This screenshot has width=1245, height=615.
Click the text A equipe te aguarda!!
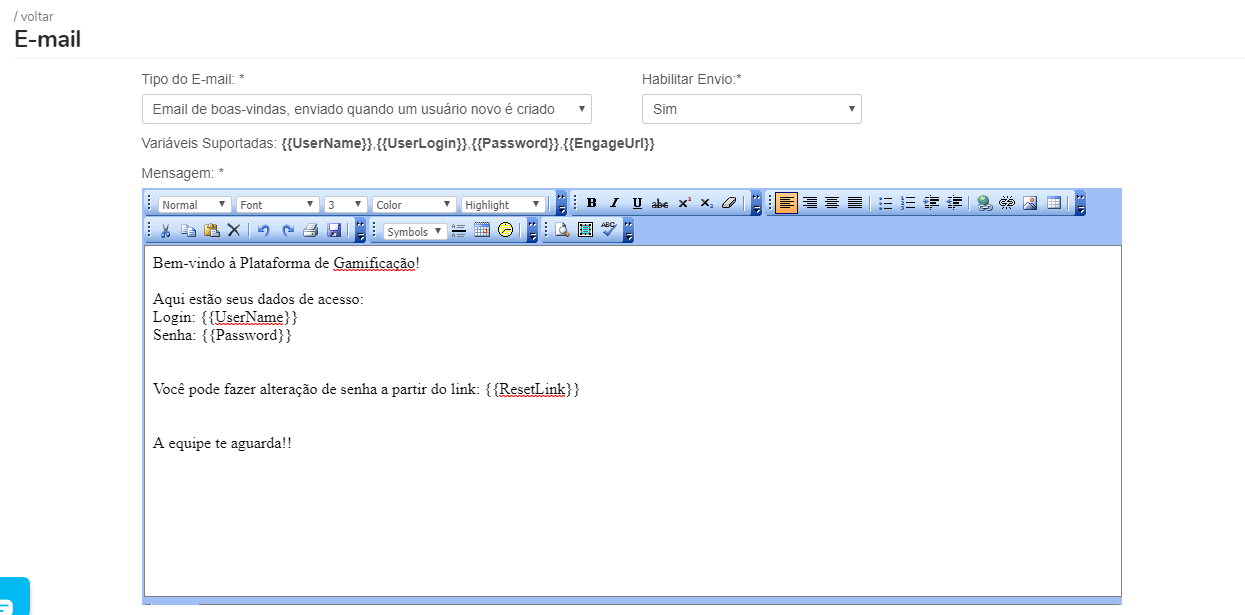pyautogui.click(x=222, y=443)
